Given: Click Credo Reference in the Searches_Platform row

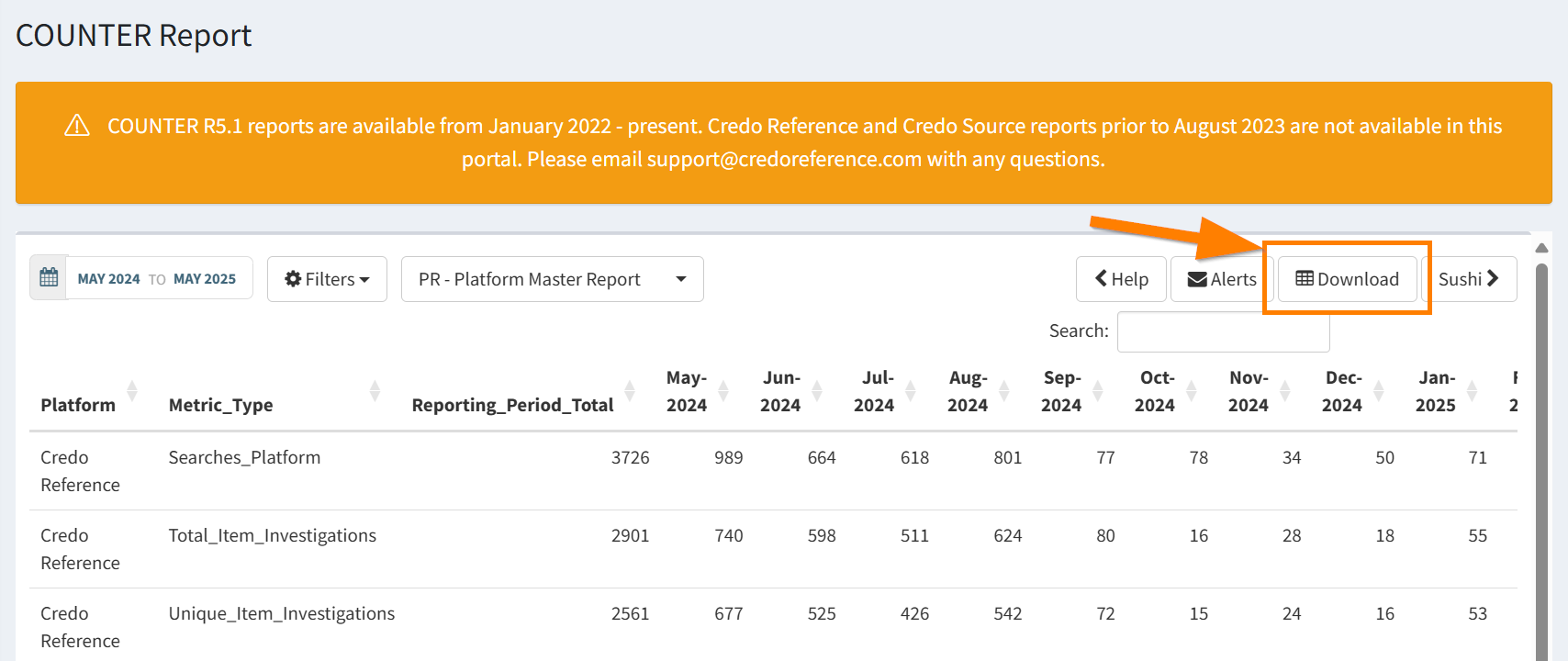Looking at the screenshot, I should click(80, 471).
